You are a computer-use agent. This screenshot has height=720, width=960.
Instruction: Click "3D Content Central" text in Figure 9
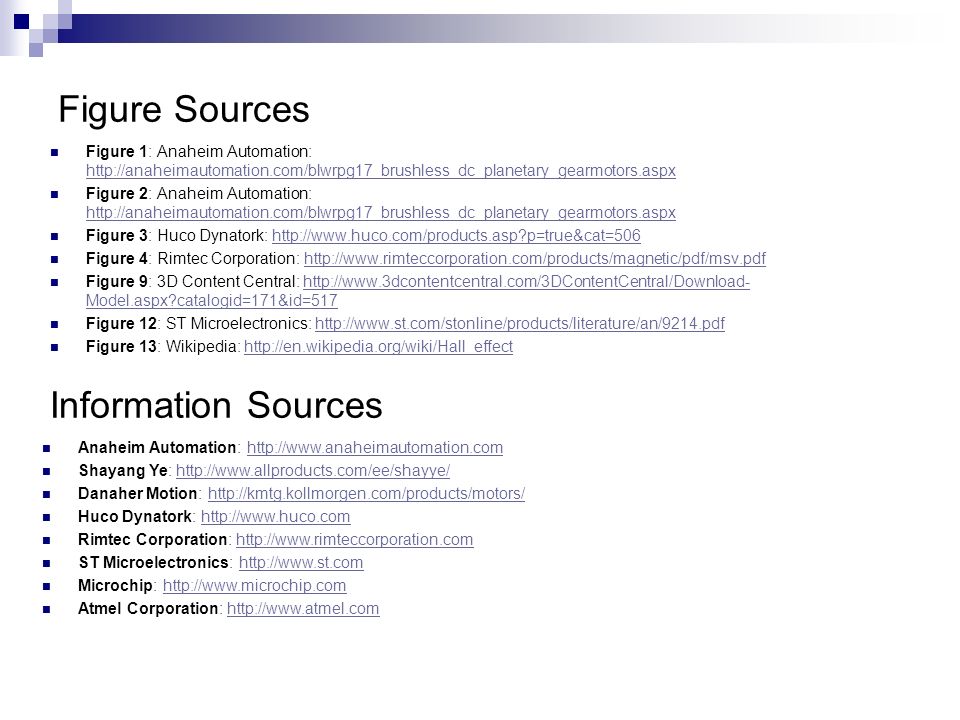227,282
